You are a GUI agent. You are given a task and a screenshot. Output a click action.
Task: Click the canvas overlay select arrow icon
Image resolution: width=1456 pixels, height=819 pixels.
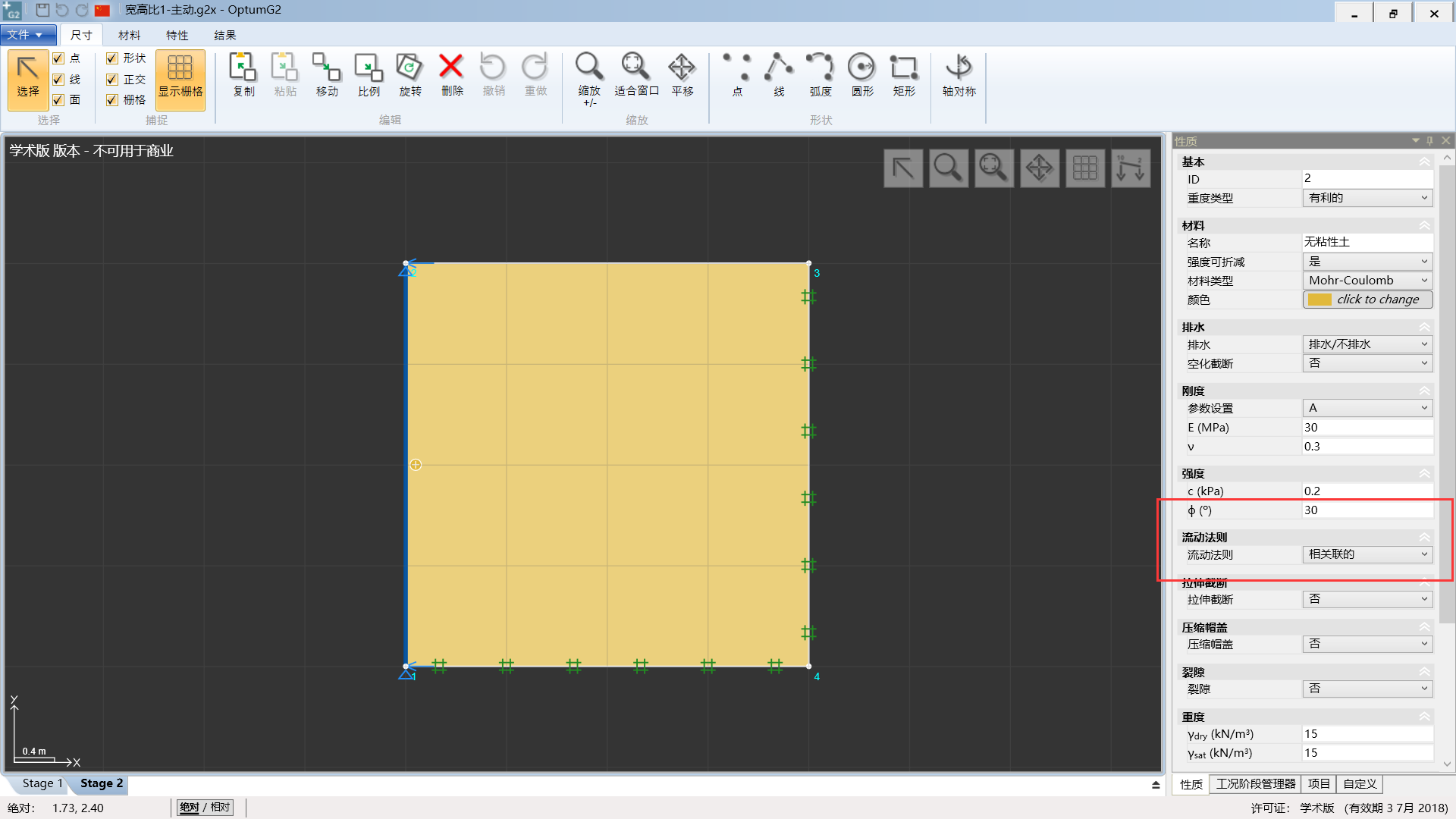[903, 168]
